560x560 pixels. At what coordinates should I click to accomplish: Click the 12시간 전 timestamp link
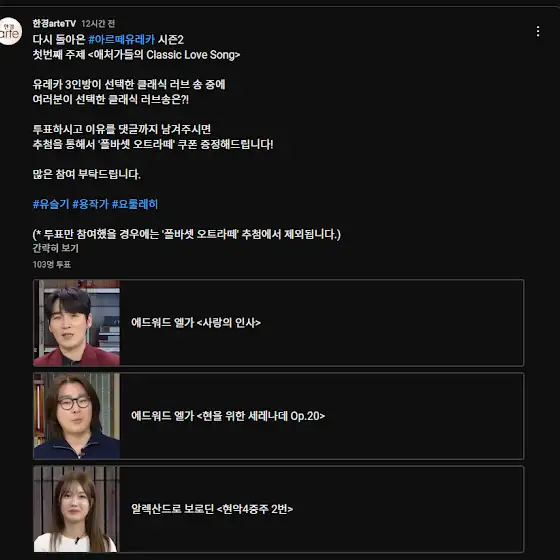[98, 24]
